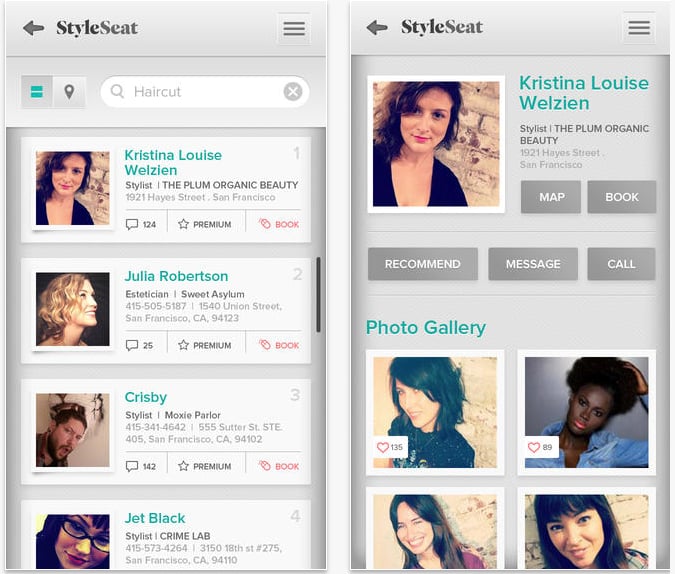The image size is (675, 574).
Task: Open gallery photo of woman with blunt bangs
Action: pos(586,532)
